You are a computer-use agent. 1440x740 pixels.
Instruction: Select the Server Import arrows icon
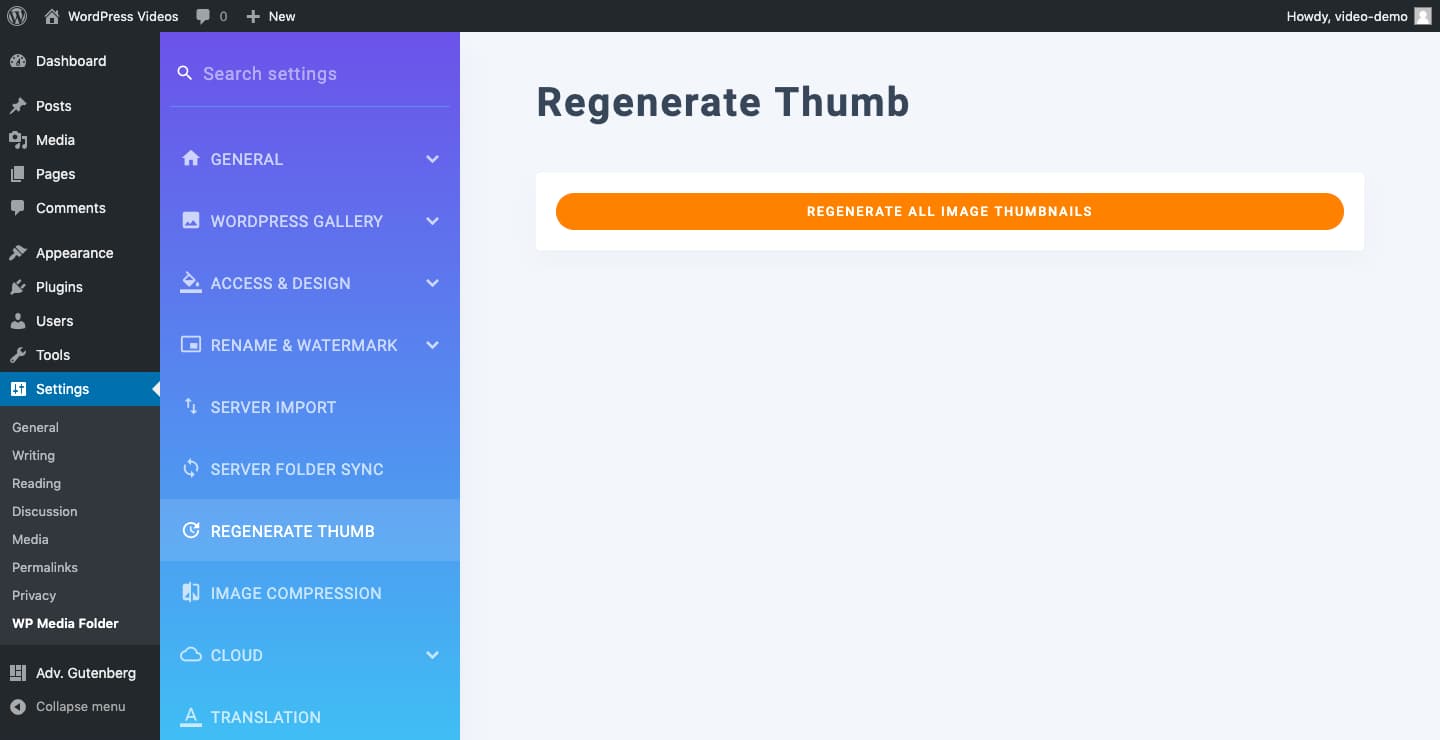[x=190, y=407]
